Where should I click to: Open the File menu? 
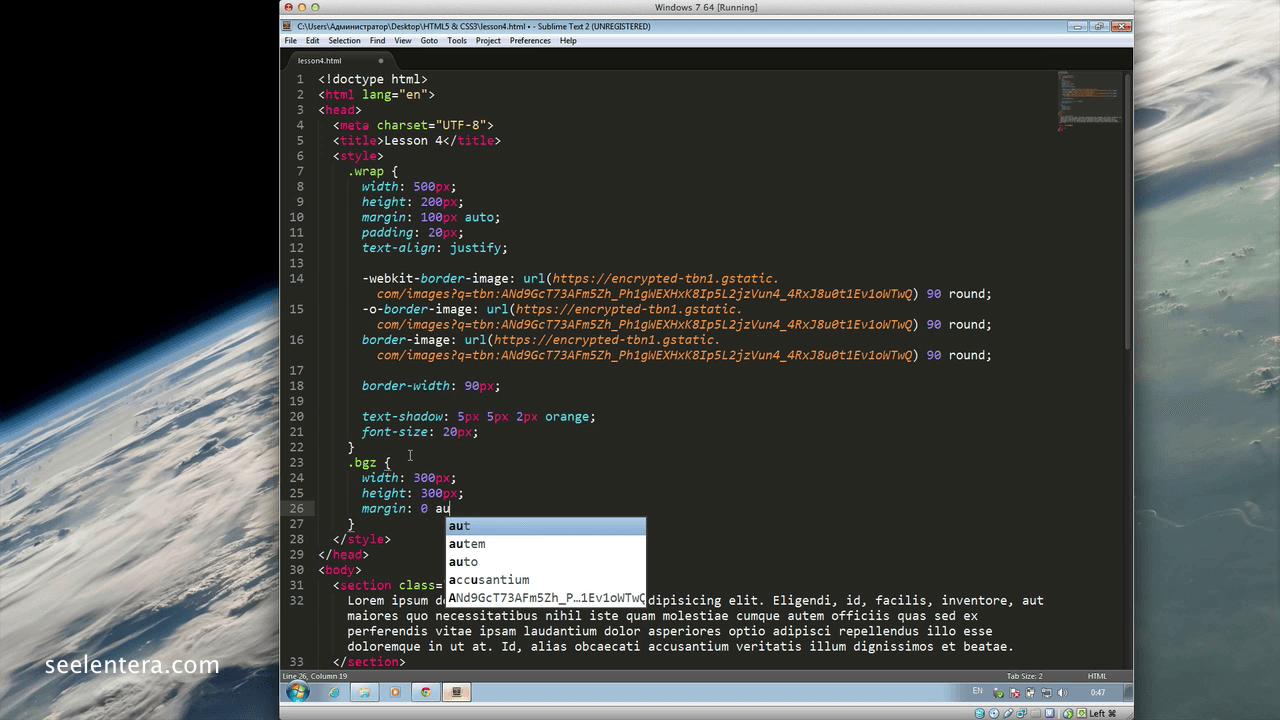(x=290, y=41)
